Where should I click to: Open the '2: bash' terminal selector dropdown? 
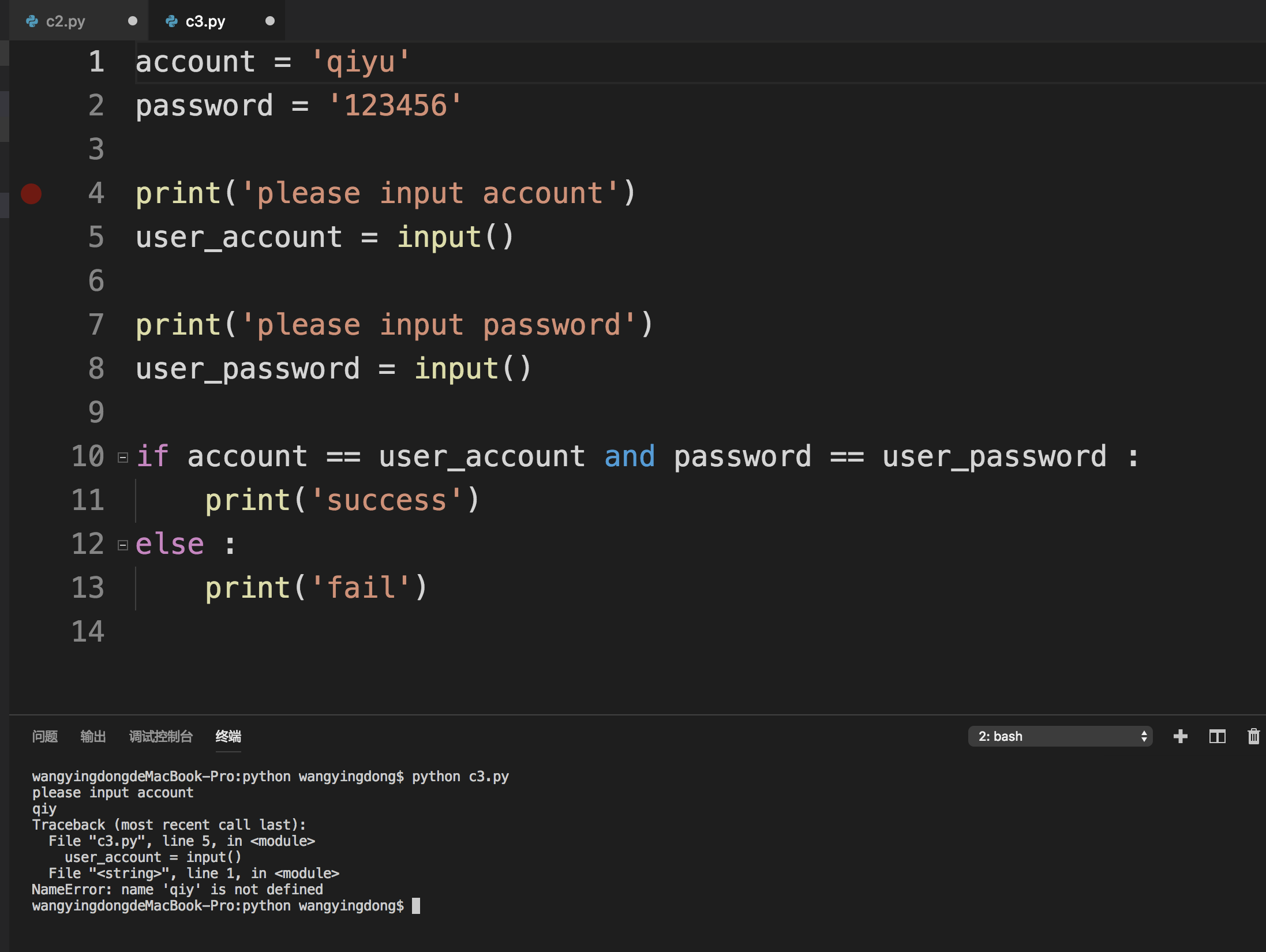pos(1060,736)
